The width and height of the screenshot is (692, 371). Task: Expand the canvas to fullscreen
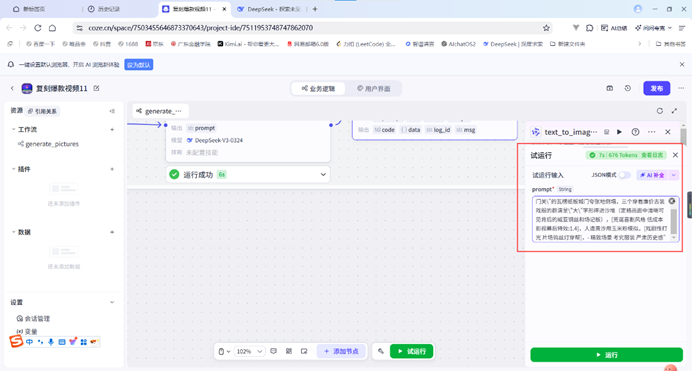pyautogui.click(x=674, y=111)
